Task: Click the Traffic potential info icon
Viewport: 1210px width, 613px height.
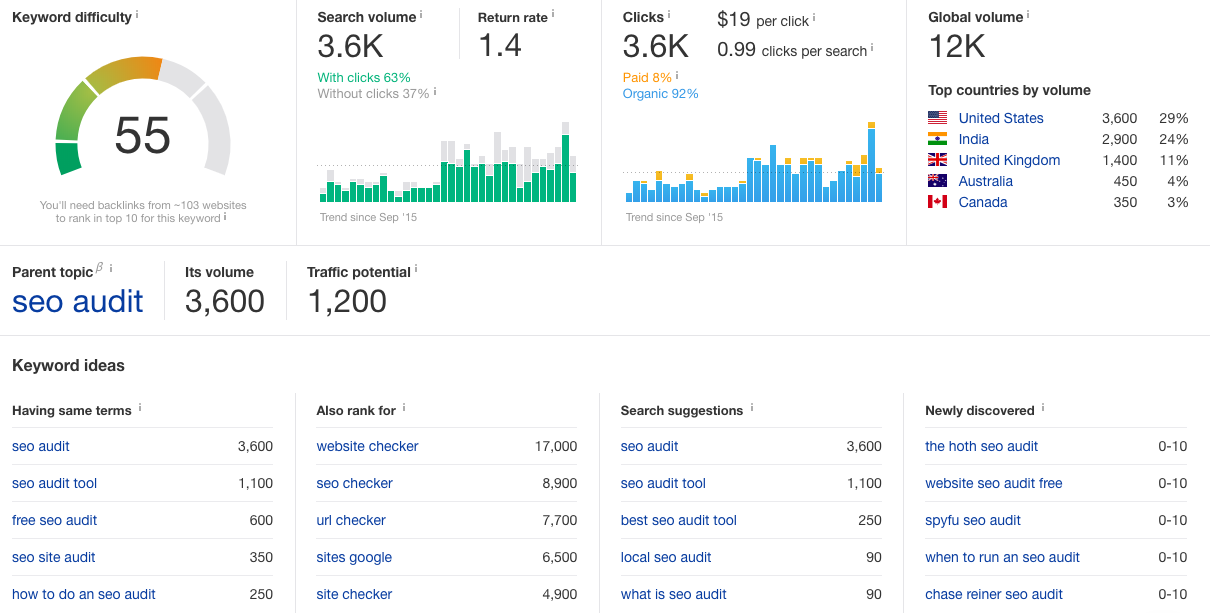Action: [416, 269]
